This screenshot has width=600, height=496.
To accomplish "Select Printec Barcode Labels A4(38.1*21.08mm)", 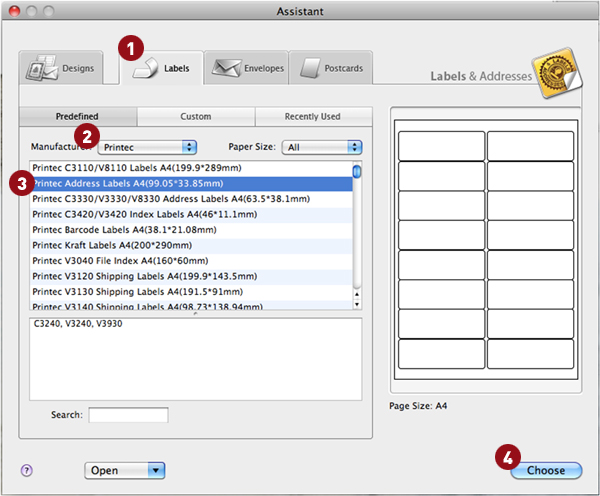I will (191, 230).
